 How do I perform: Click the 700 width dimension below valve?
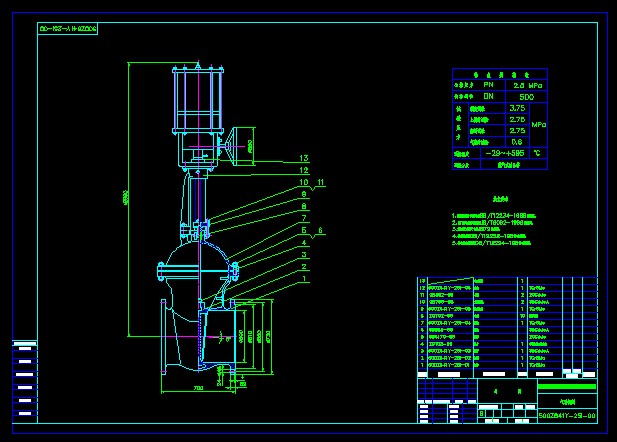point(198,387)
